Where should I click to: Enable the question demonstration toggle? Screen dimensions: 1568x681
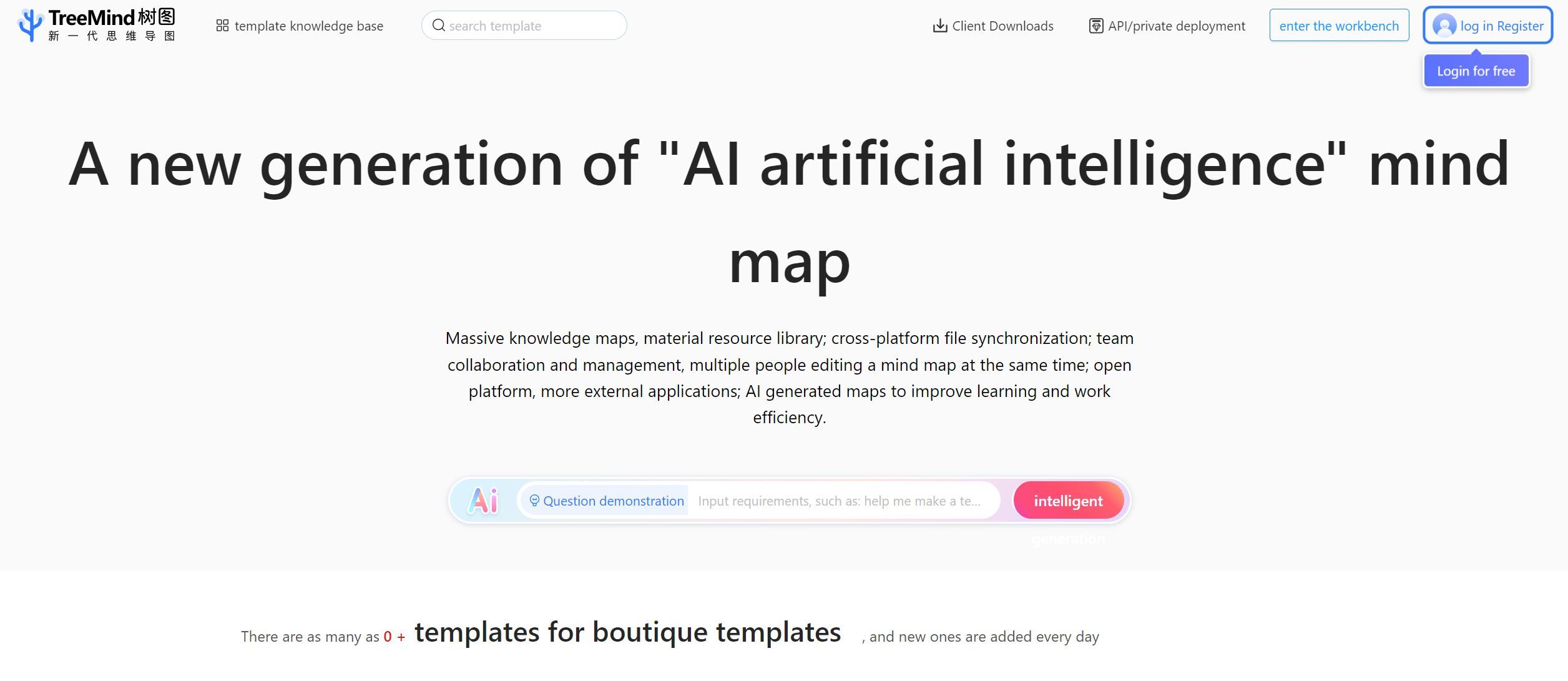pyautogui.click(x=604, y=501)
